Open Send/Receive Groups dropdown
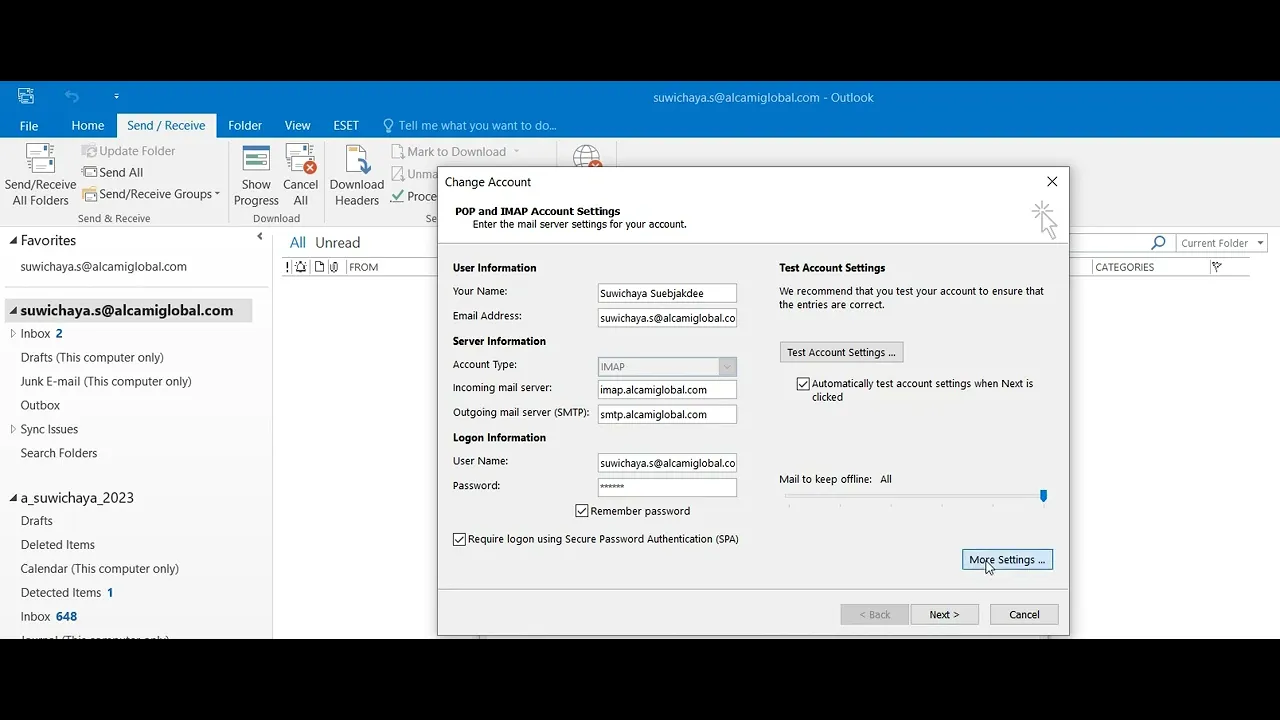The height and width of the screenshot is (720, 1280). pyautogui.click(x=152, y=194)
